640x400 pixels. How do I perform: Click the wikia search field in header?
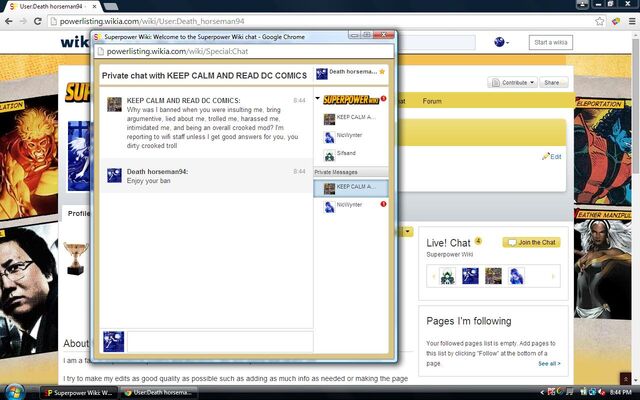[437, 42]
